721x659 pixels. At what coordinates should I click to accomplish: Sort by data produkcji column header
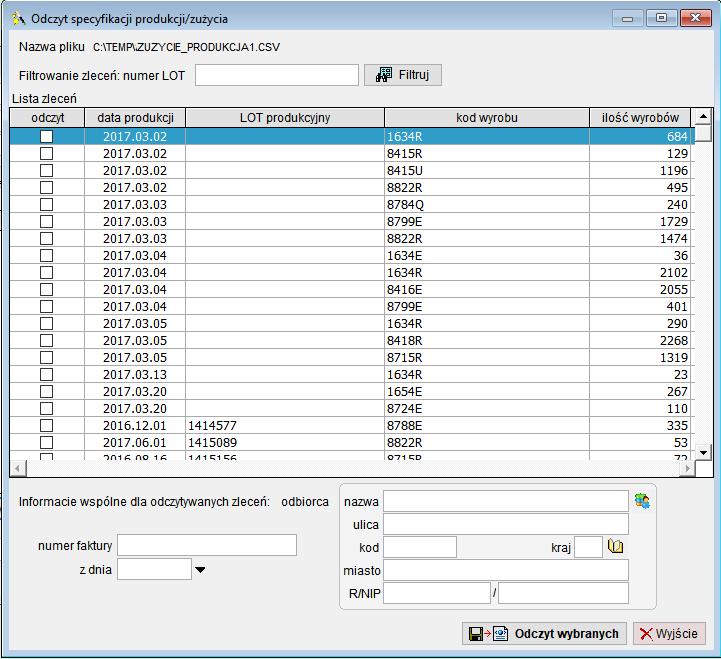[x=135, y=118]
